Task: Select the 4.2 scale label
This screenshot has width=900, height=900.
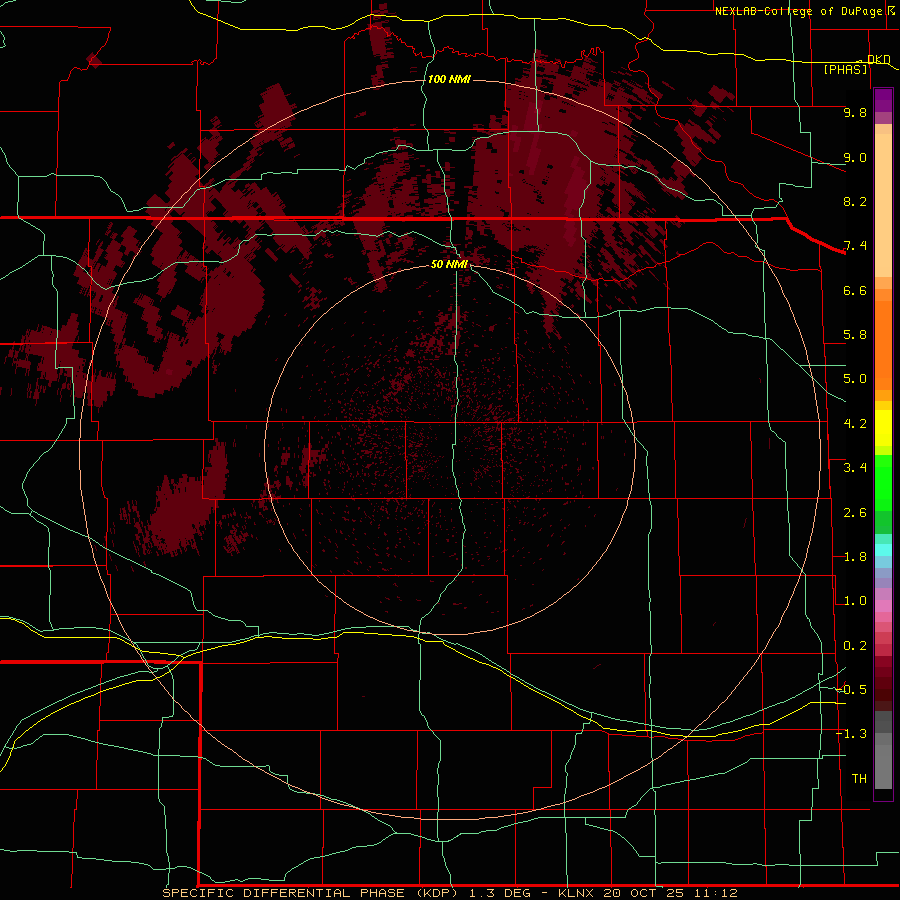Action: coord(855,424)
